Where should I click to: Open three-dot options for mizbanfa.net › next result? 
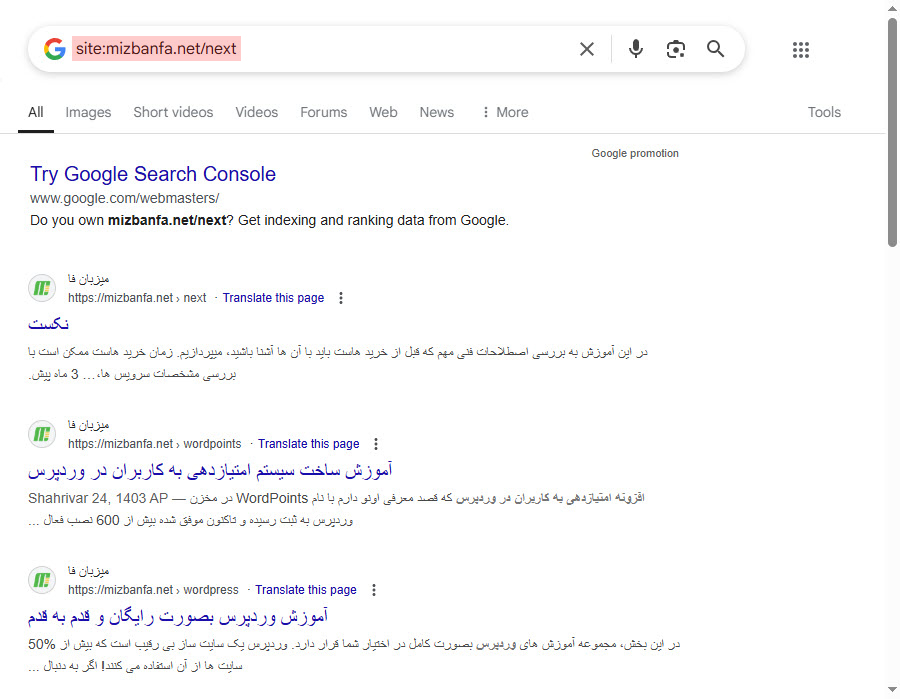341,298
